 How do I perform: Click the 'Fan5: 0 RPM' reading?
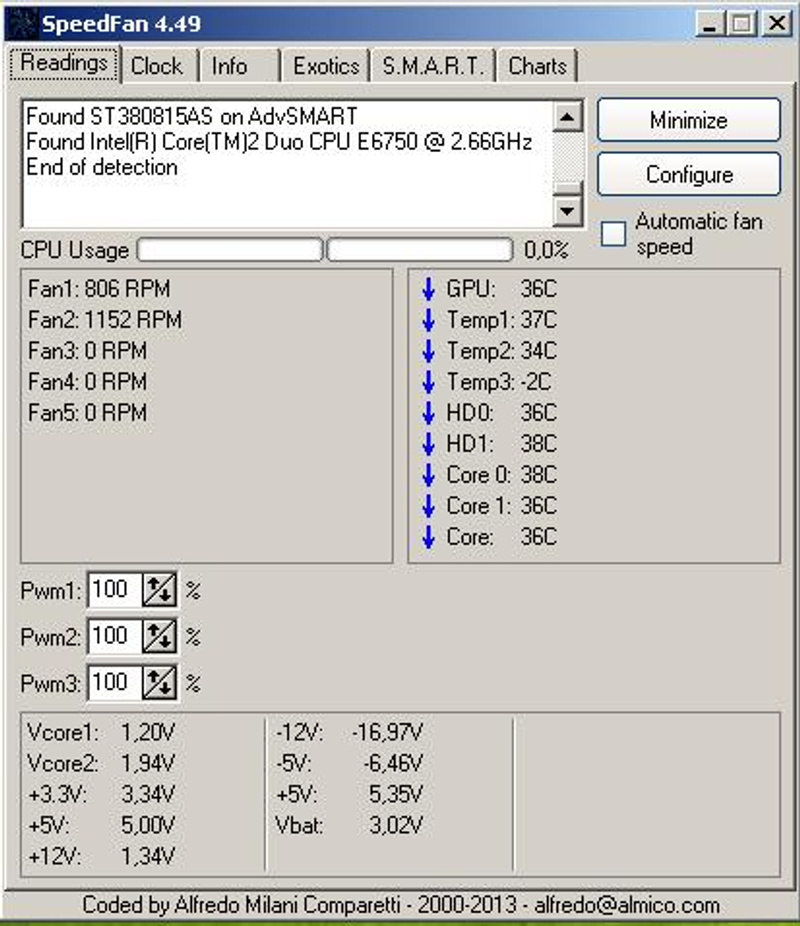tap(87, 413)
